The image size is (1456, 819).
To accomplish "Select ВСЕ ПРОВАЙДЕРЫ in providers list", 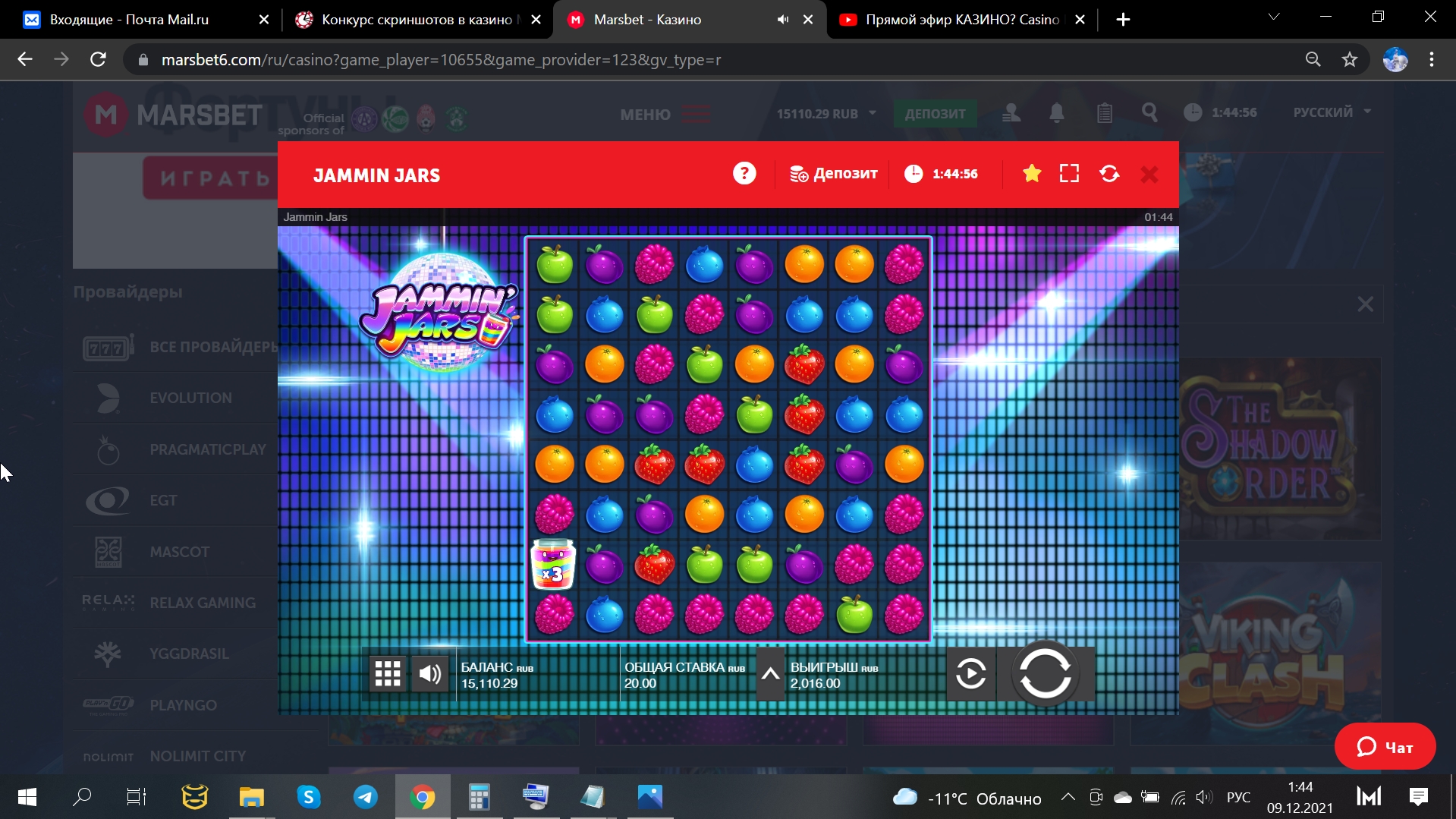I will (x=181, y=347).
